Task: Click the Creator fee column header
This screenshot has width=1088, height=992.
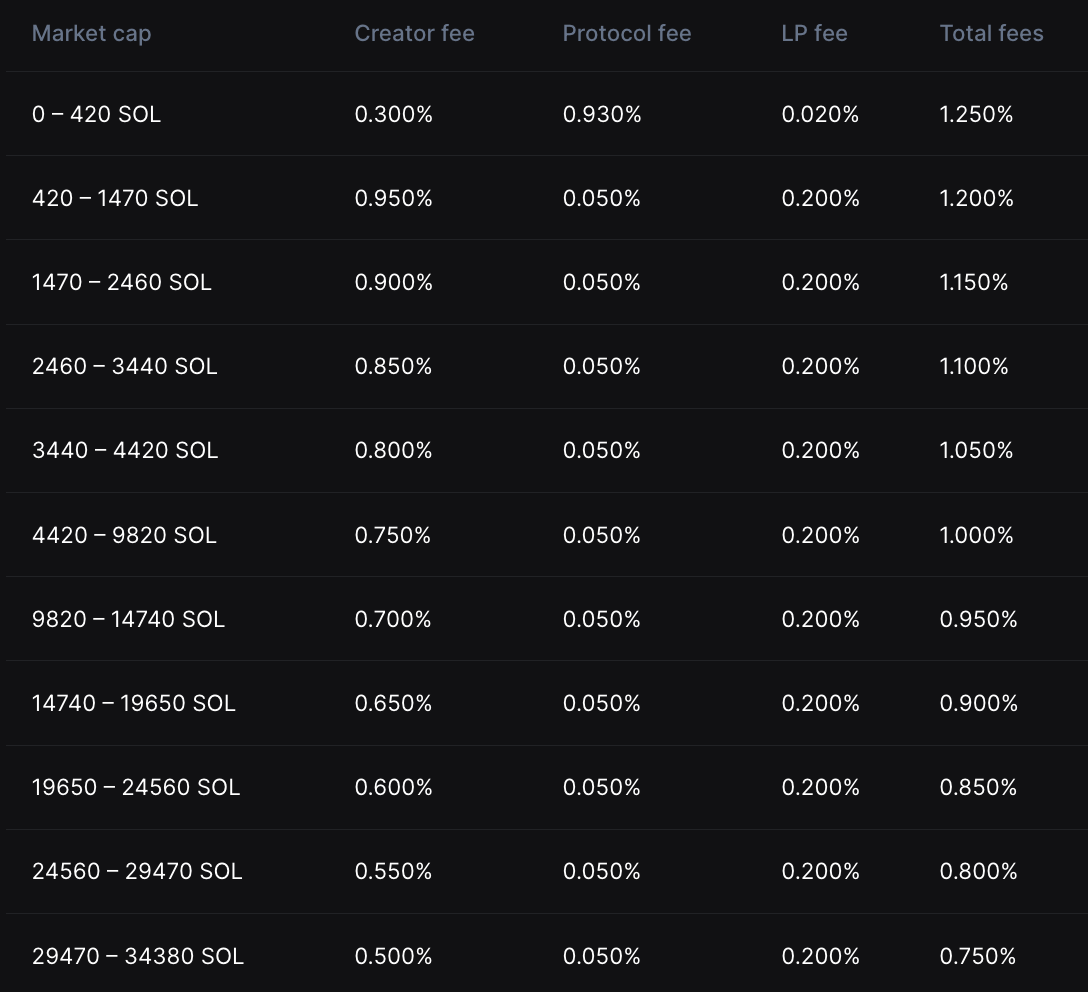Action: click(414, 34)
